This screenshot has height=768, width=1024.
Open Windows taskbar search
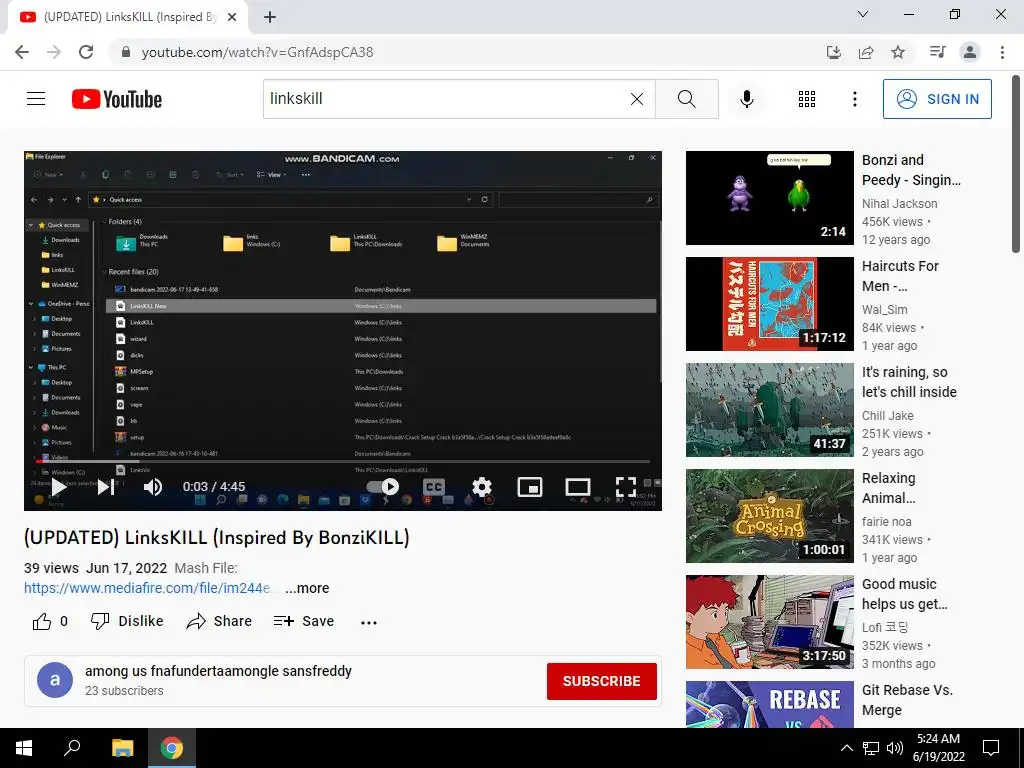point(71,748)
